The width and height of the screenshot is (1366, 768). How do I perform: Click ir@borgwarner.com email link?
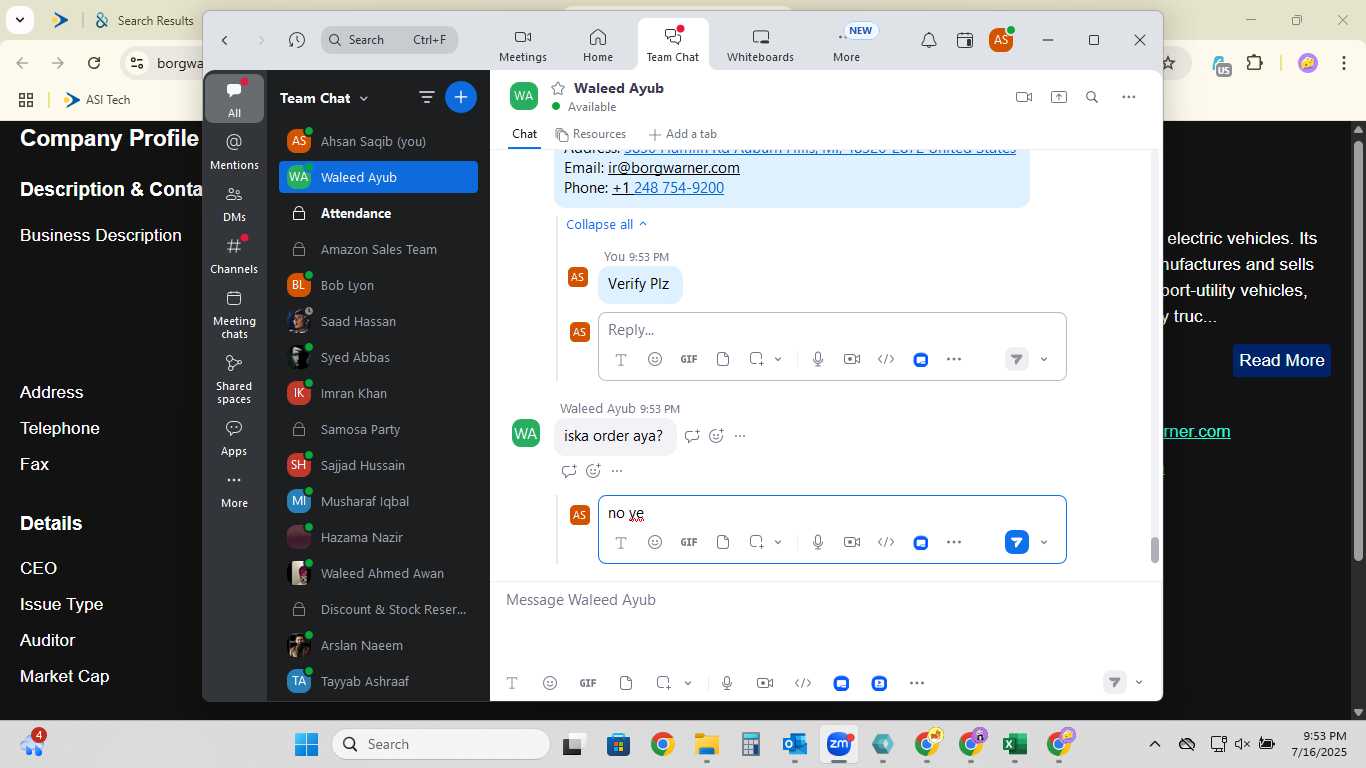(x=674, y=168)
